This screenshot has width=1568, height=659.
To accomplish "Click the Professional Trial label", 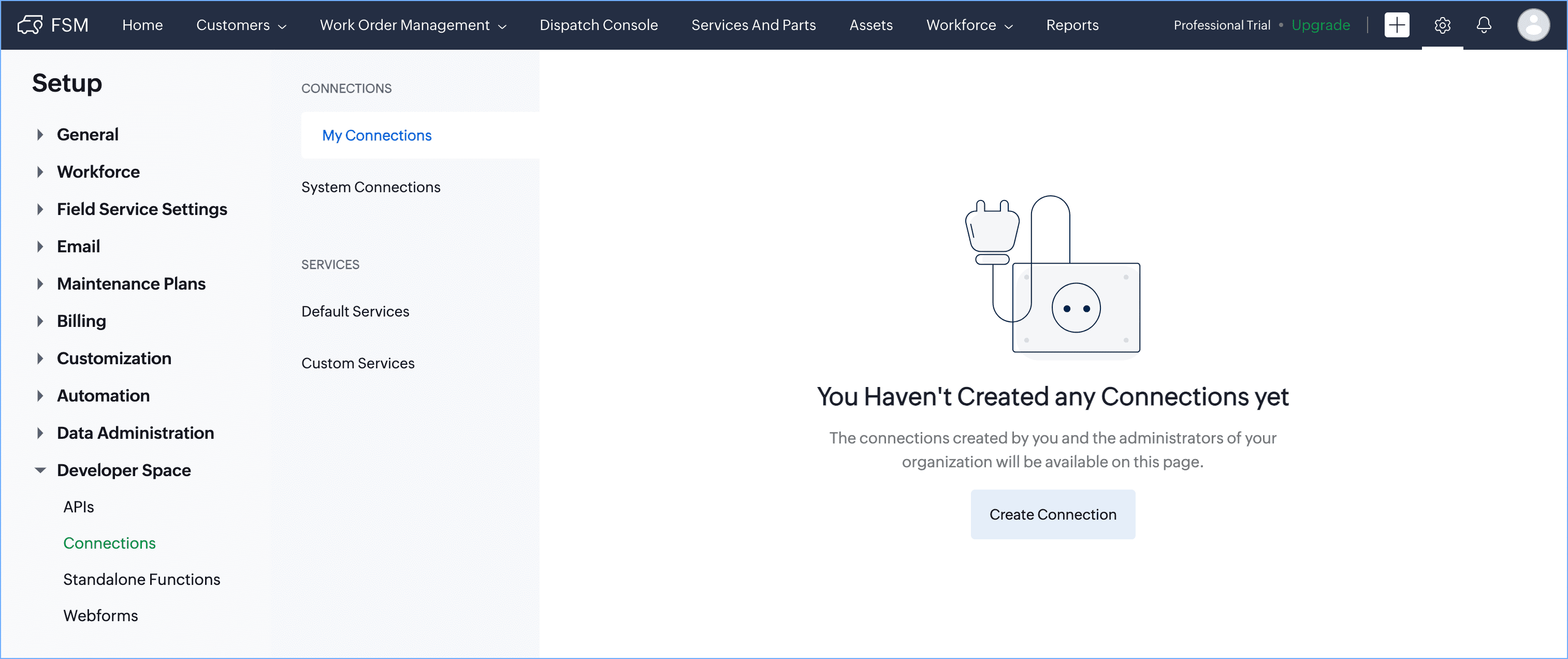I will click(x=1222, y=25).
